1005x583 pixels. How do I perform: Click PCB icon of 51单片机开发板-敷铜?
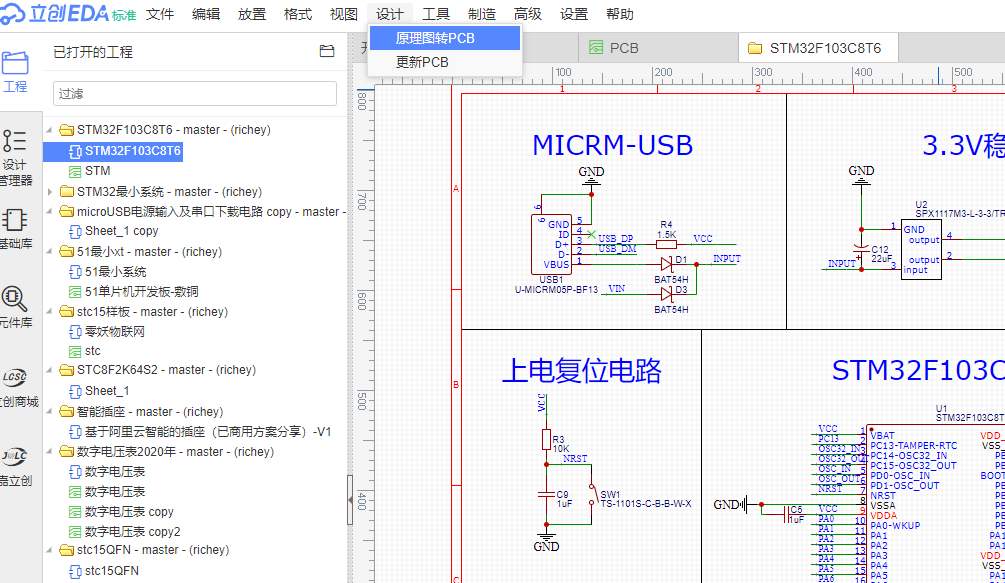(x=75, y=292)
